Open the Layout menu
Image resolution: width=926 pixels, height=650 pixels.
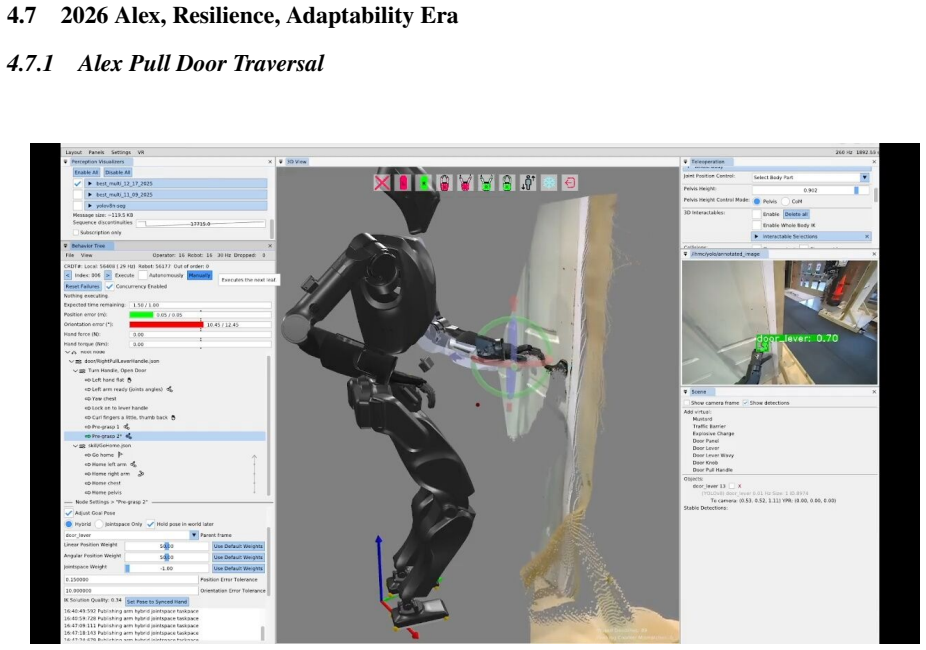pos(74,152)
